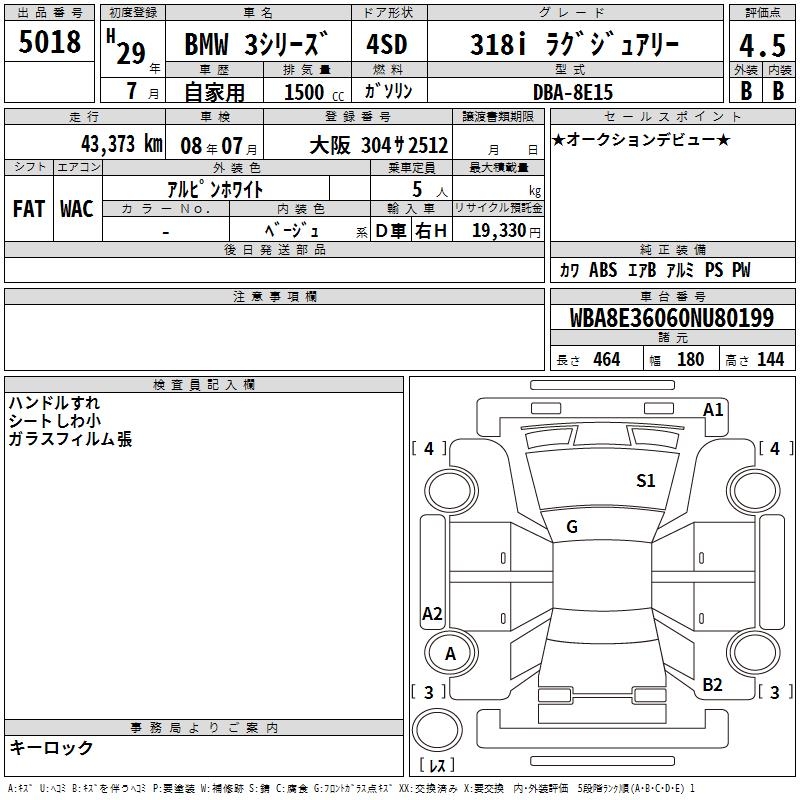Click the カワ equipment entry
800x800 pixels.
[x=569, y=270]
